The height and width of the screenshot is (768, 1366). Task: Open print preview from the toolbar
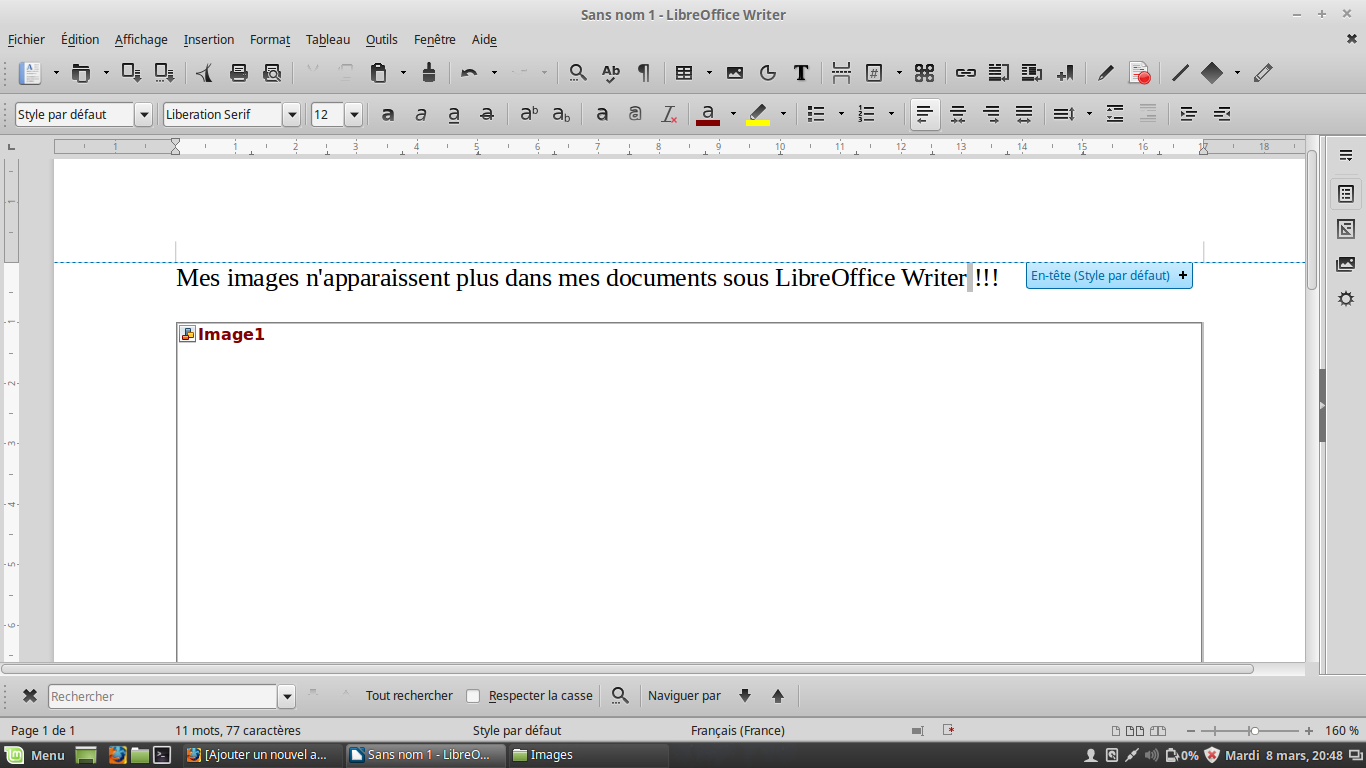272,72
